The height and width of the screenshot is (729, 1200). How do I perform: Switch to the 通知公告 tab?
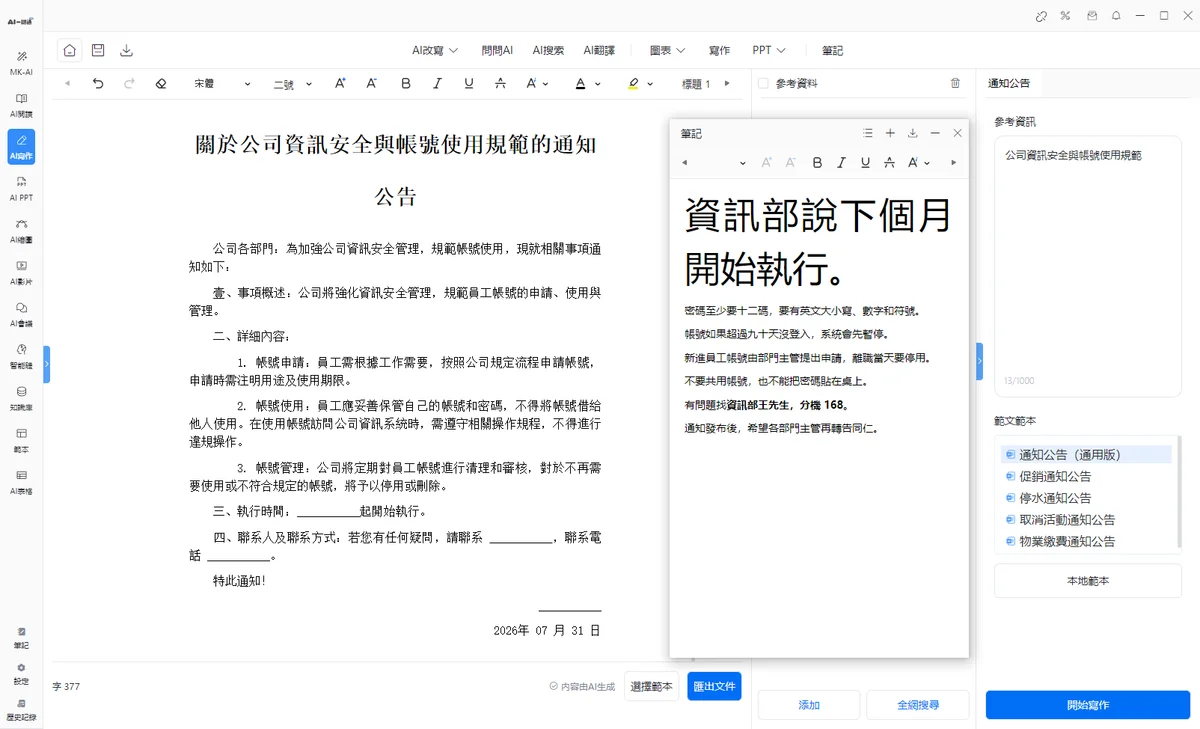pos(1009,83)
